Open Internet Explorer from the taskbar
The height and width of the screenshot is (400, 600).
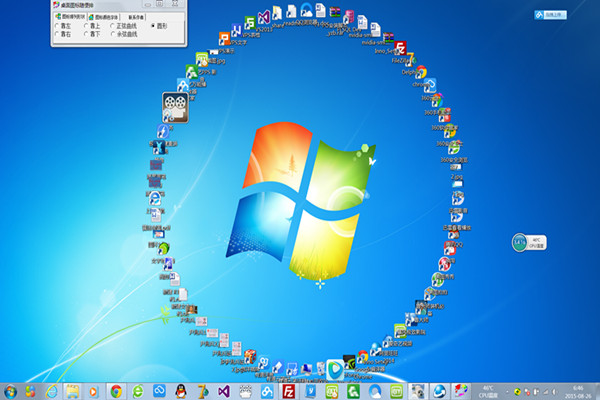(52, 391)
